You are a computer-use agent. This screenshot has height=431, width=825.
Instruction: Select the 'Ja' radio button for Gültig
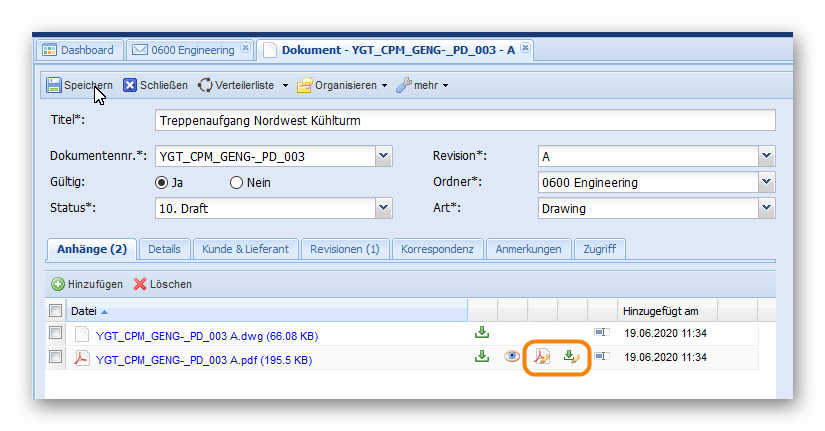tap(160, 183)
